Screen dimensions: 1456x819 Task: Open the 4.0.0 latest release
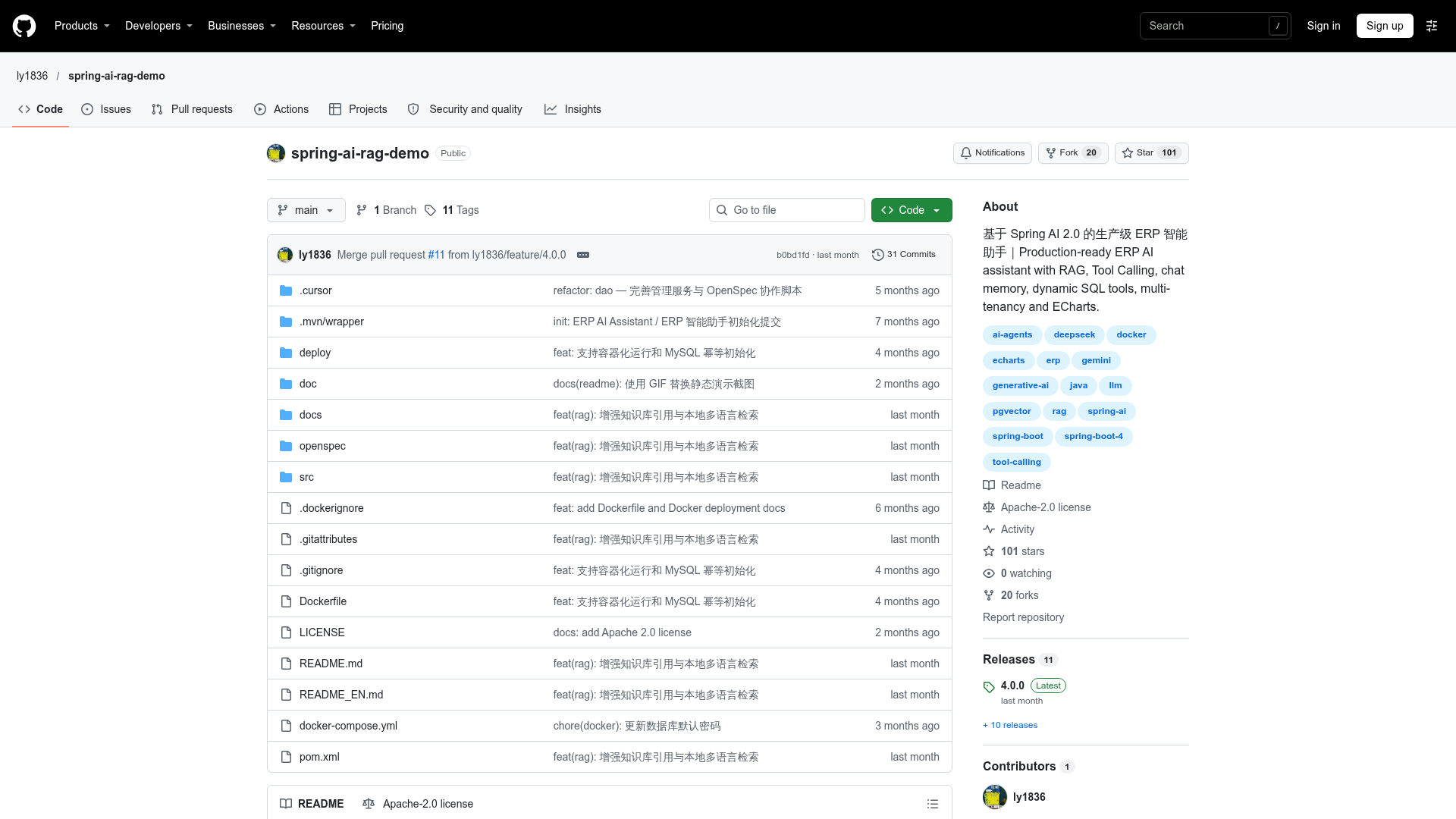pyautogui.click(x=1012, y=686)
